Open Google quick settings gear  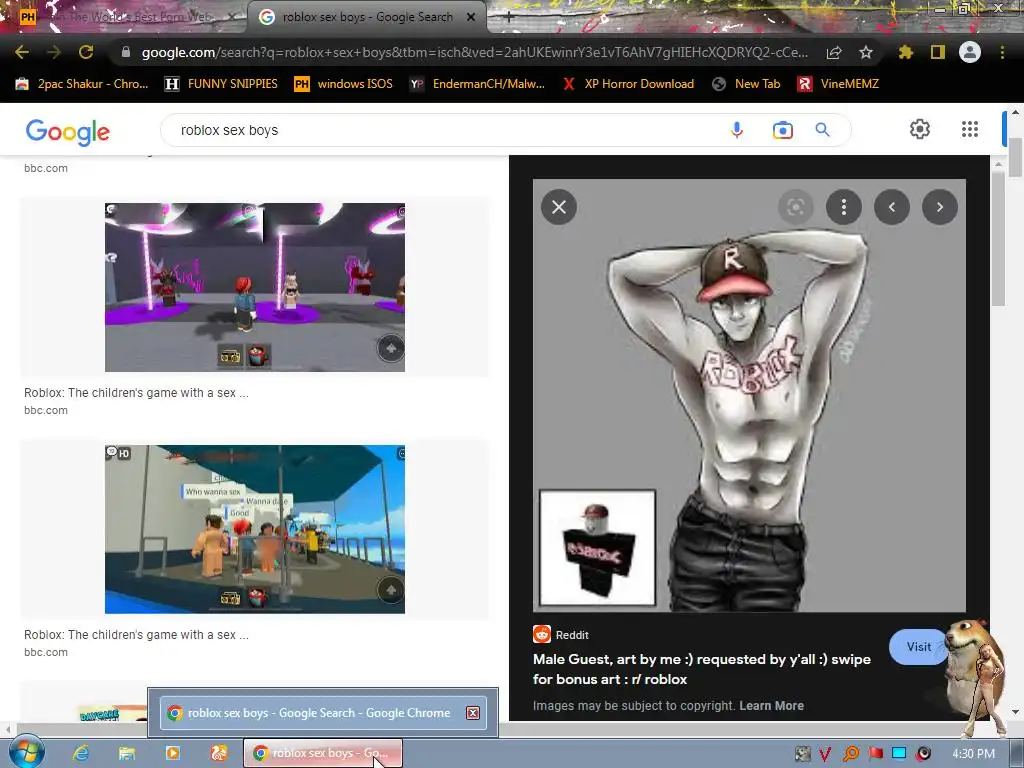click(920, 129)
